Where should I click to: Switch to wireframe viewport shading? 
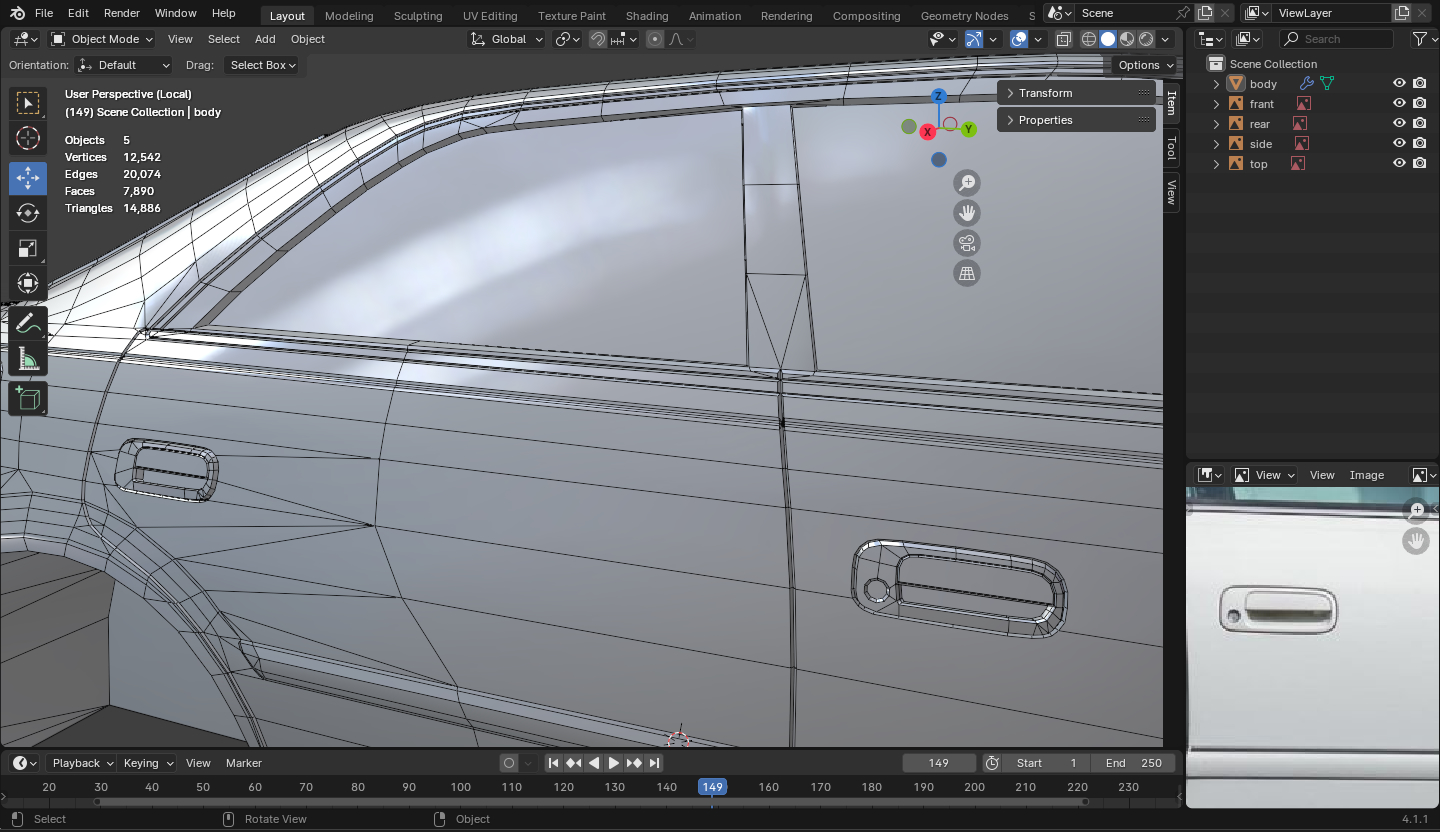1089,39
